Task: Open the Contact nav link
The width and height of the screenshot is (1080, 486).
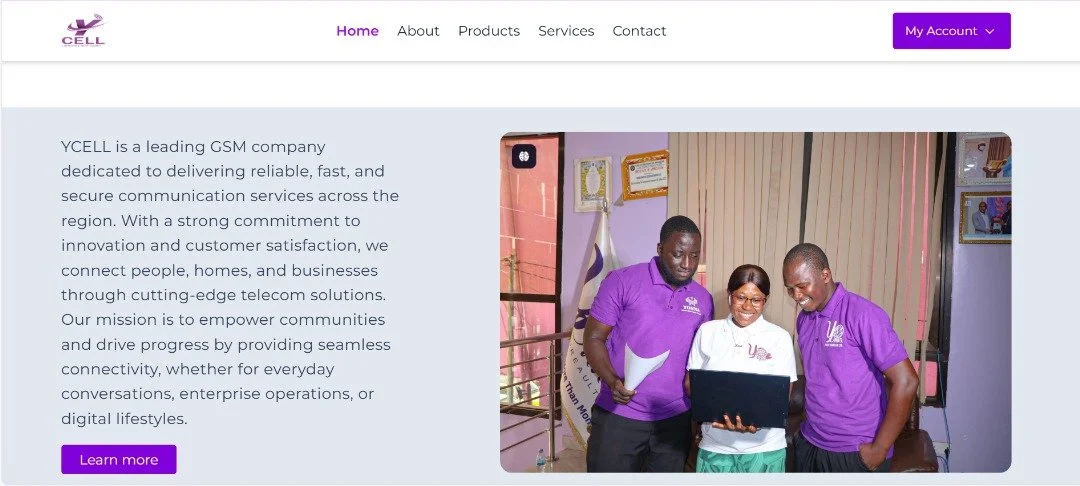Action: click(x=639, y=31)
